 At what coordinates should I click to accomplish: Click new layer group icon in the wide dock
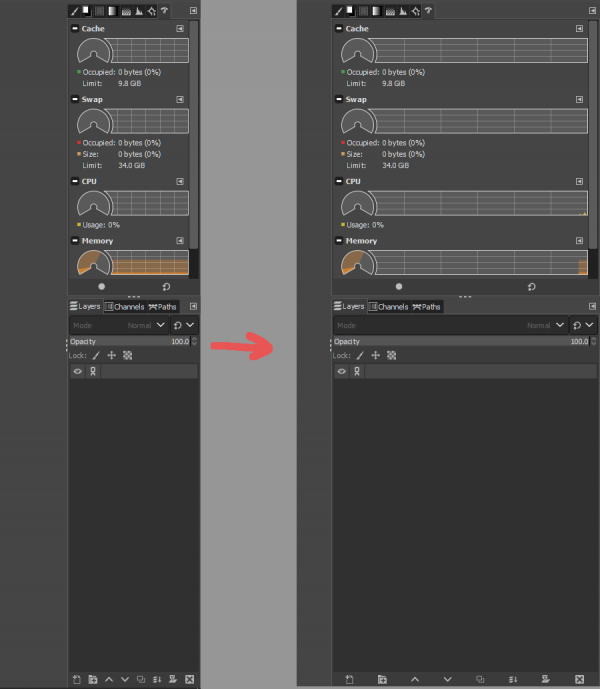click(x=382, y=679)
